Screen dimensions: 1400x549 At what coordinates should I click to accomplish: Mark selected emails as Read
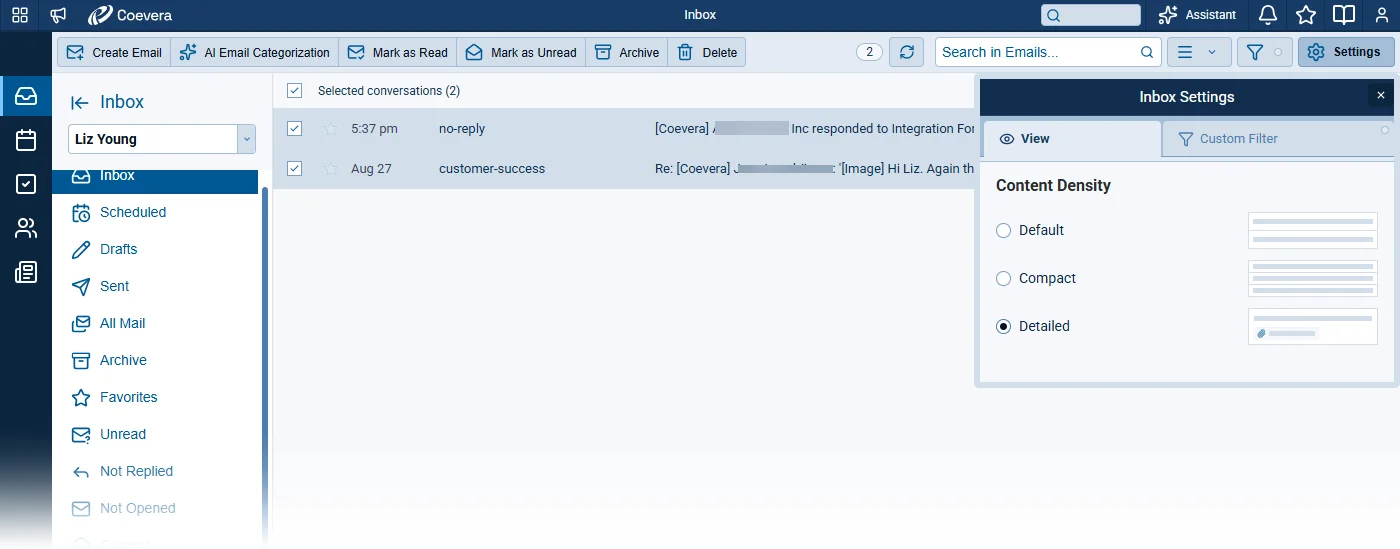pos(398,52)
